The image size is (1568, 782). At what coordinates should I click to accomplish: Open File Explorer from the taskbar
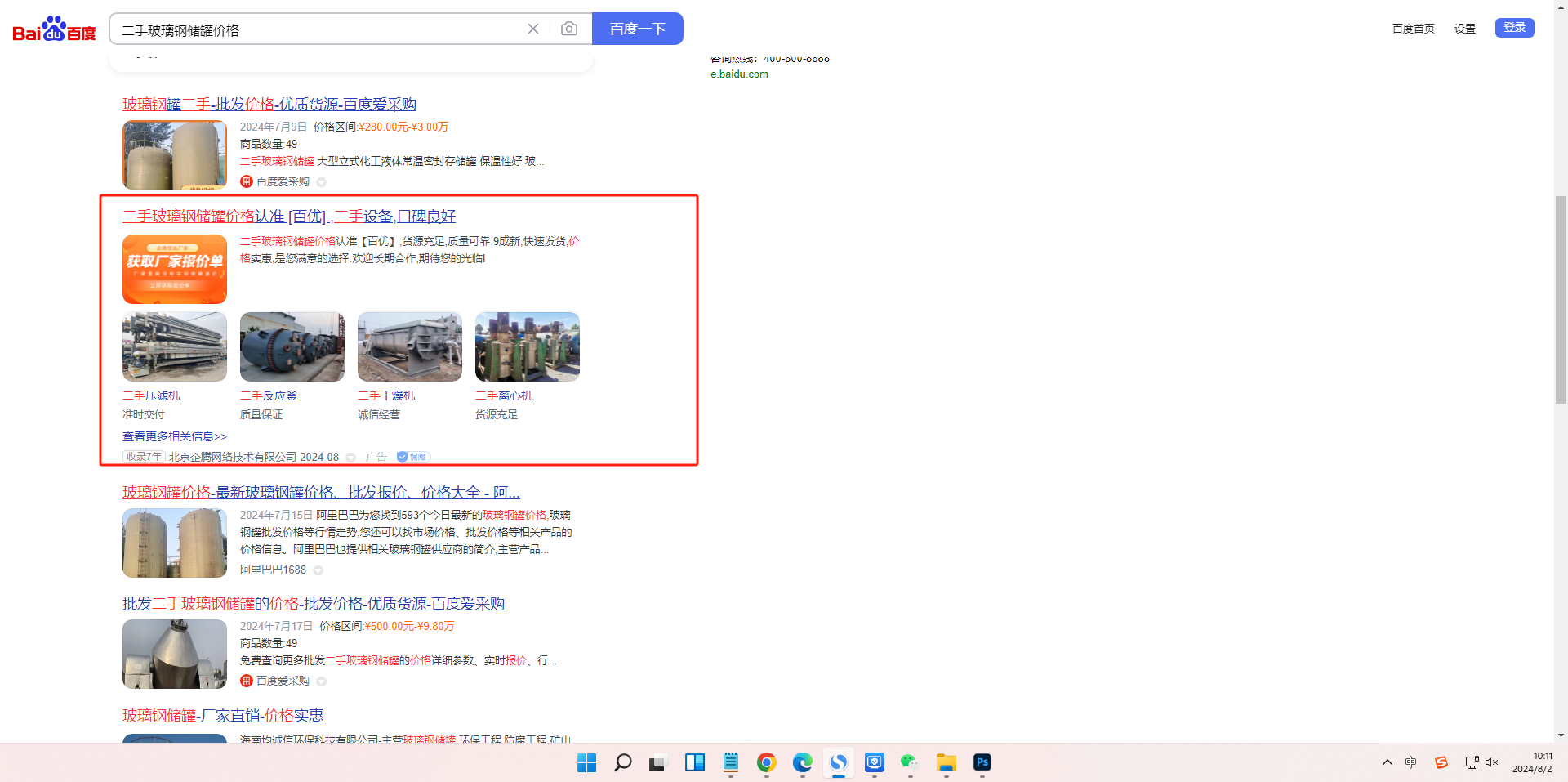point(947,762)
